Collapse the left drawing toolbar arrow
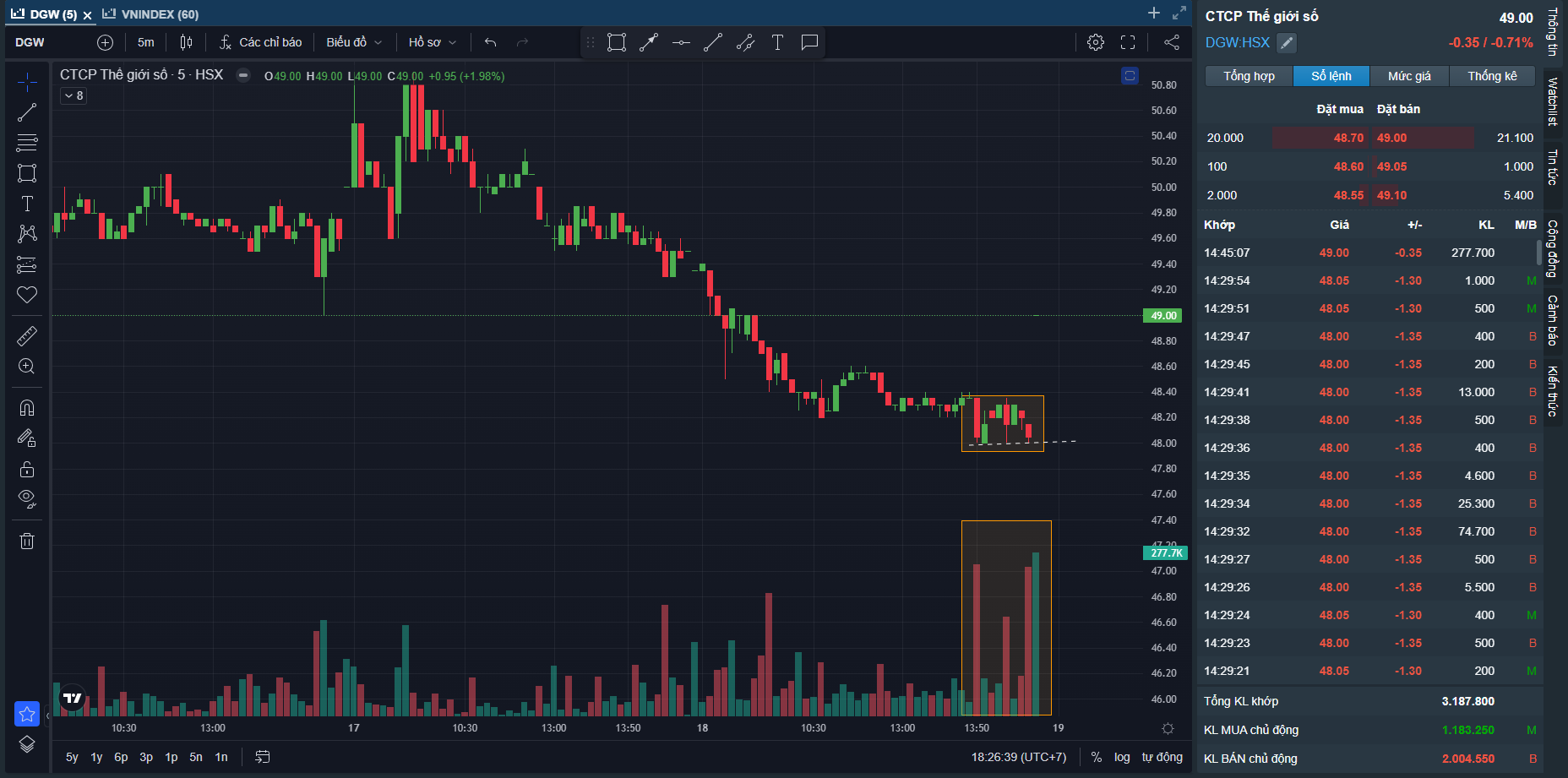Viewport: 1568px width, 778px height. [47, 715]
